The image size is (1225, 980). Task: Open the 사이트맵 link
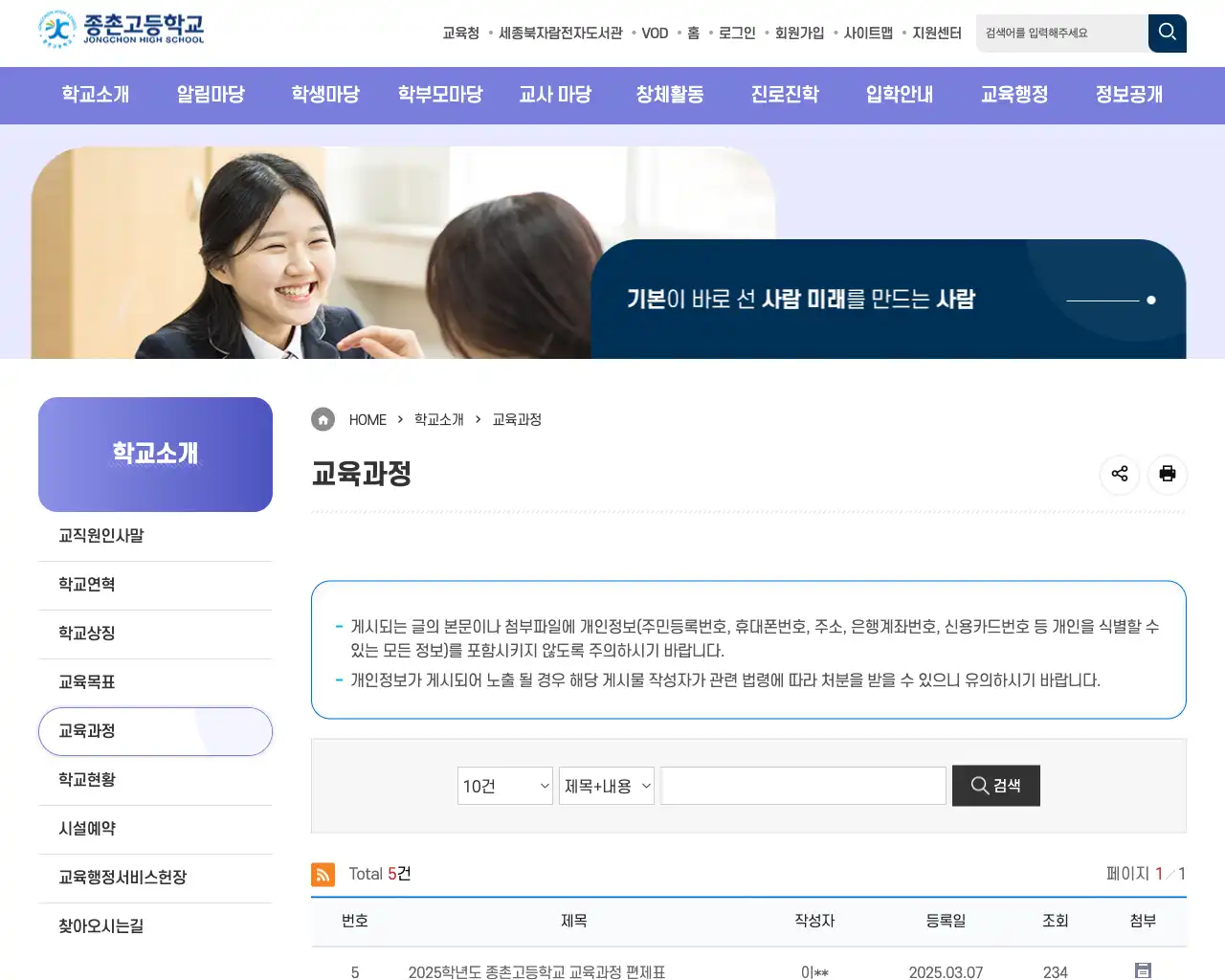[x=868, y=33]
